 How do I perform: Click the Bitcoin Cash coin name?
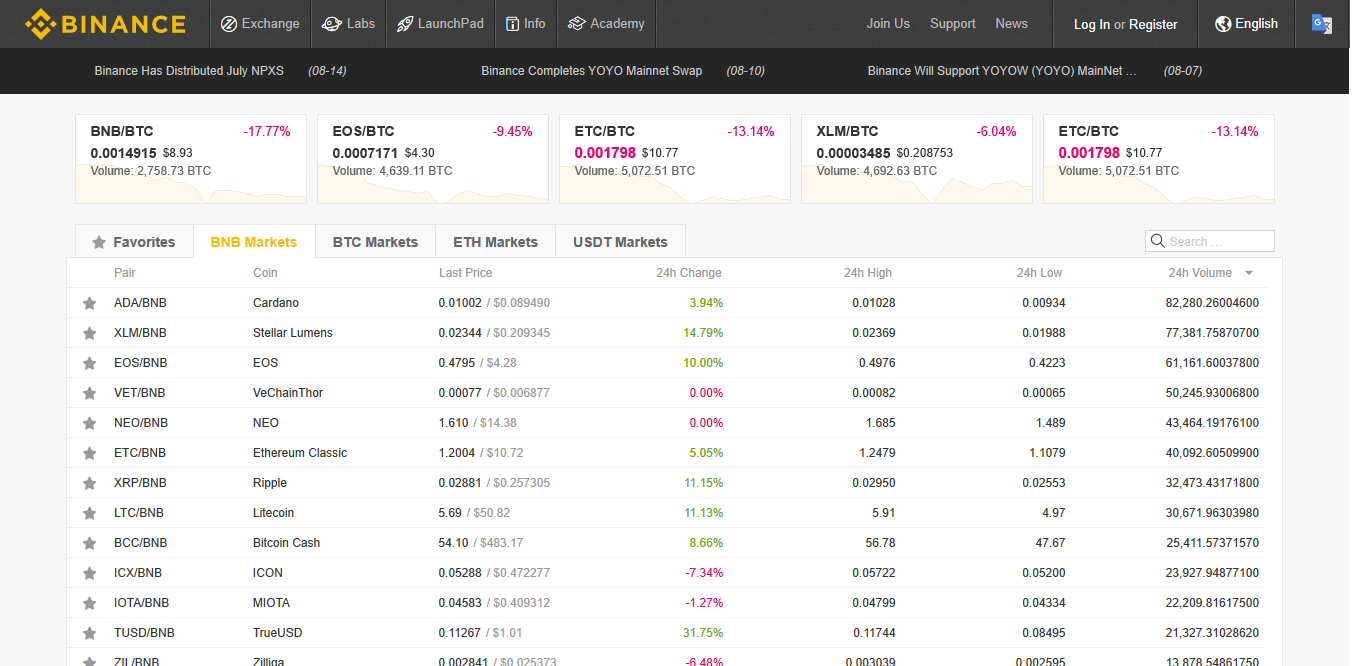(287, 543)
